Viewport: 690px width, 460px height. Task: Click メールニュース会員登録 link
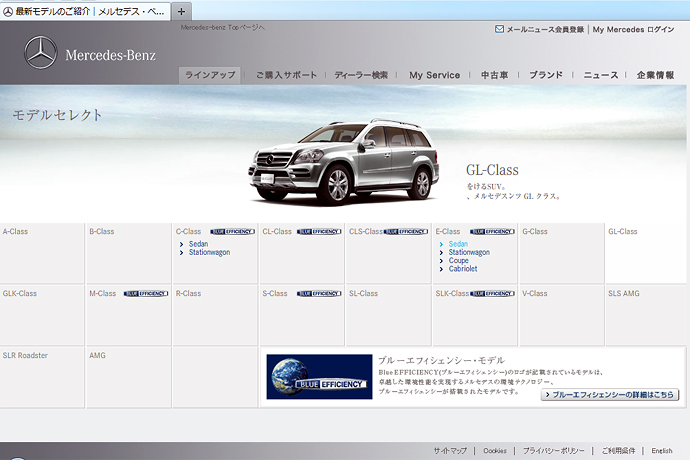(x=545, y=29)
